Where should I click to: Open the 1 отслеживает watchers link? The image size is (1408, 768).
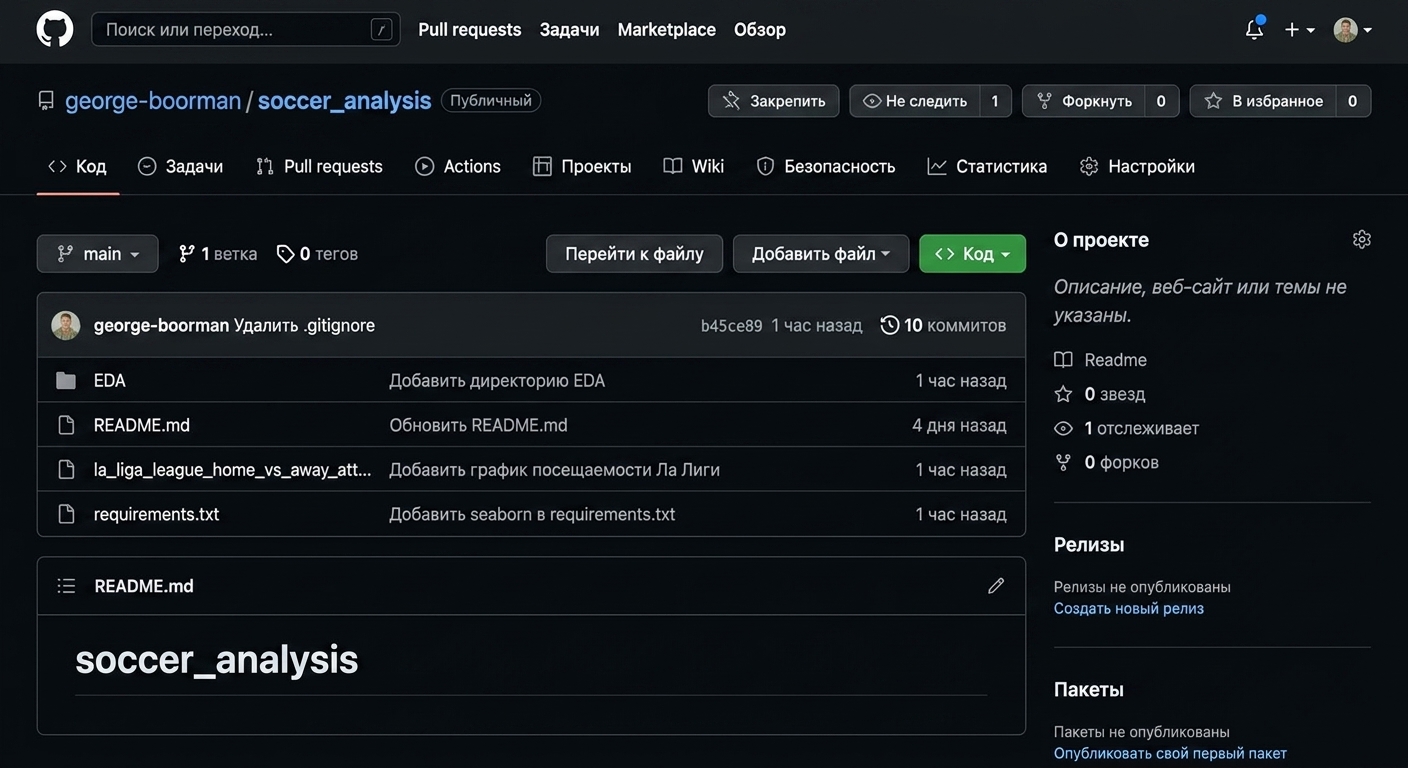(1127, 428)
